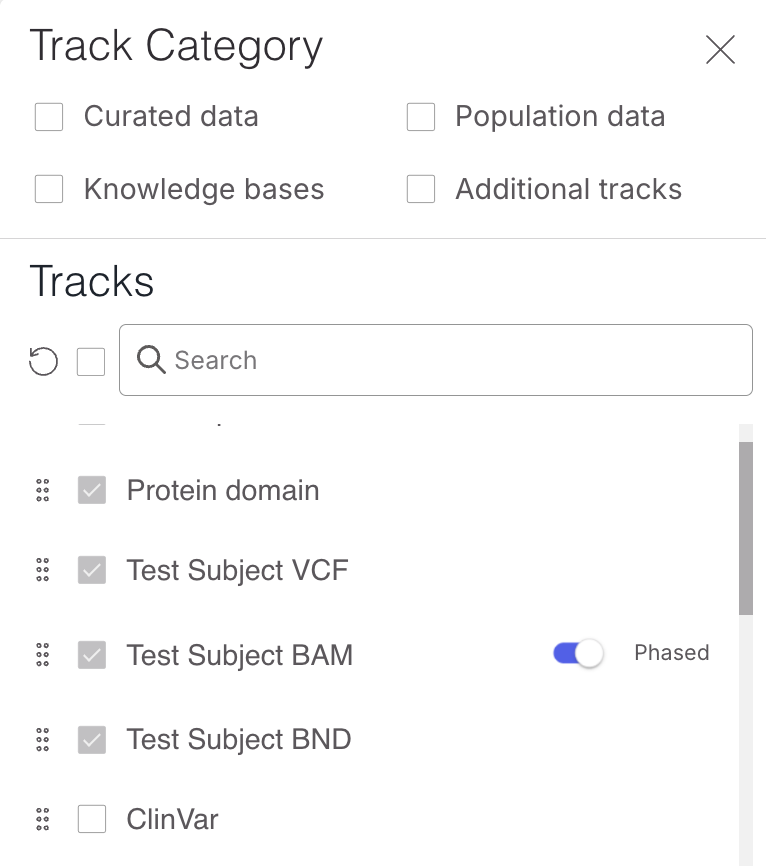
Task: Tick the Knowledge bases checkbox
Action: (x=49, y=189)
